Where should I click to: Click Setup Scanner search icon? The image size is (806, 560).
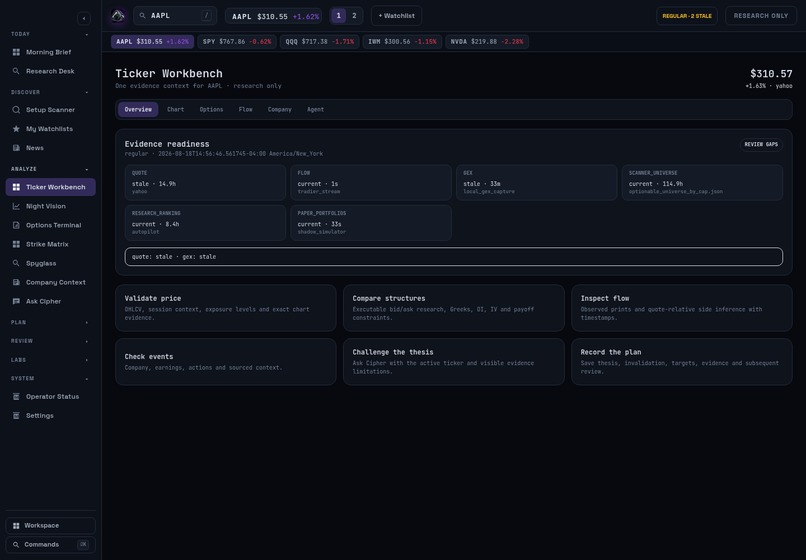click(x=16, y=110)
